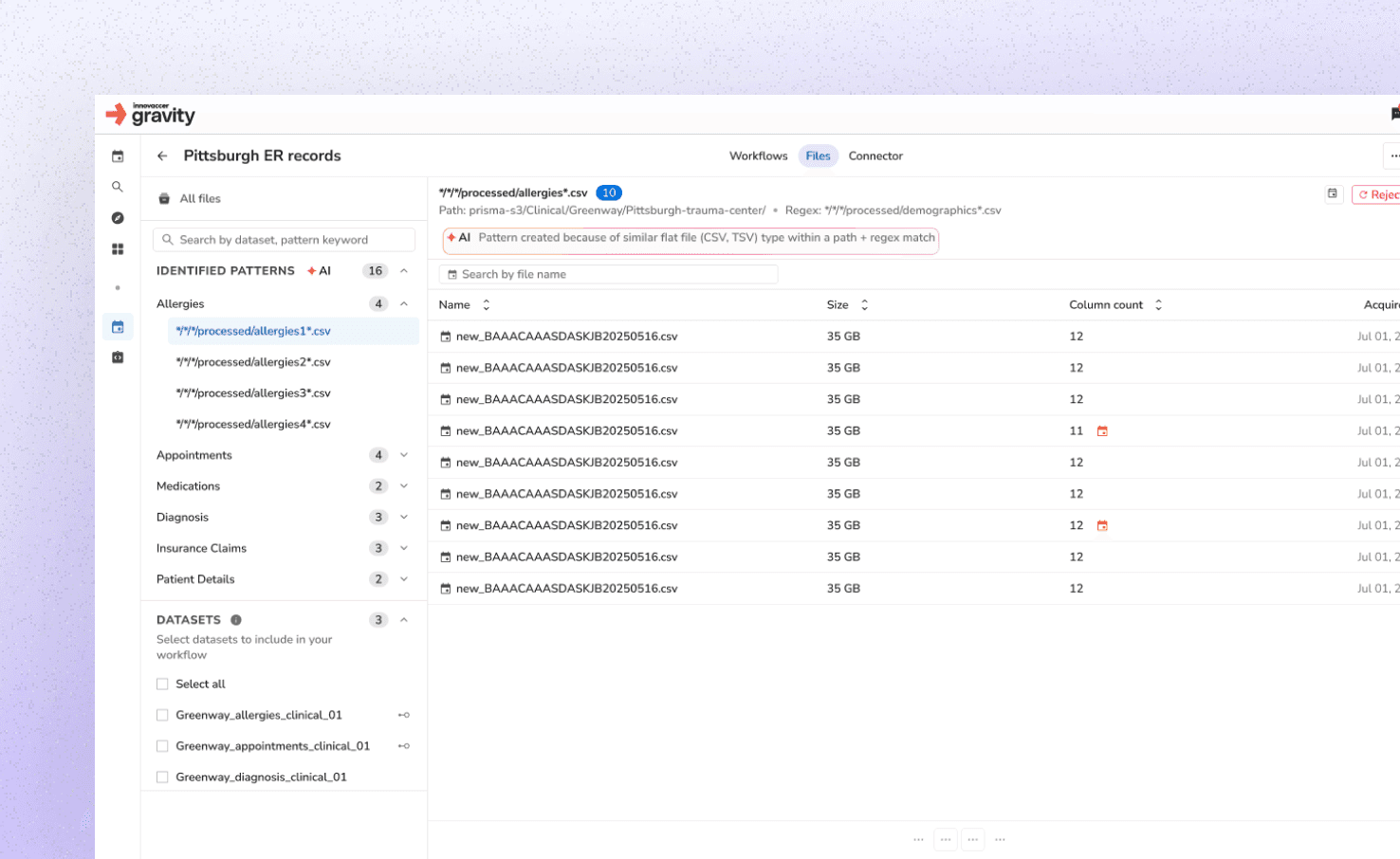
Task: Click the column count value 11
Action: pyautogui.click(x=1076, y=431)
